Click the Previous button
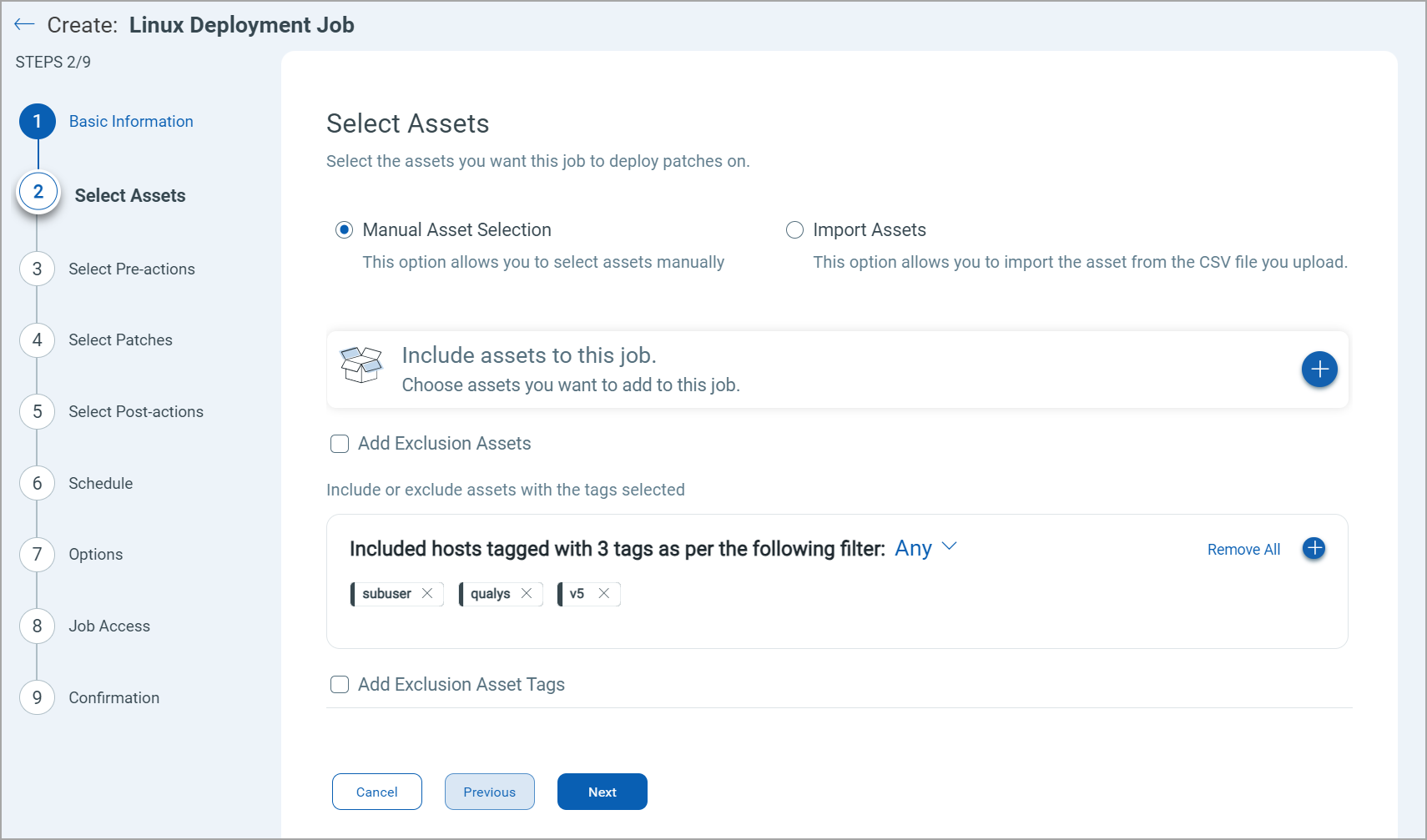The height and width of the screenshot is (840, 1427). click(x=489, y=791)
